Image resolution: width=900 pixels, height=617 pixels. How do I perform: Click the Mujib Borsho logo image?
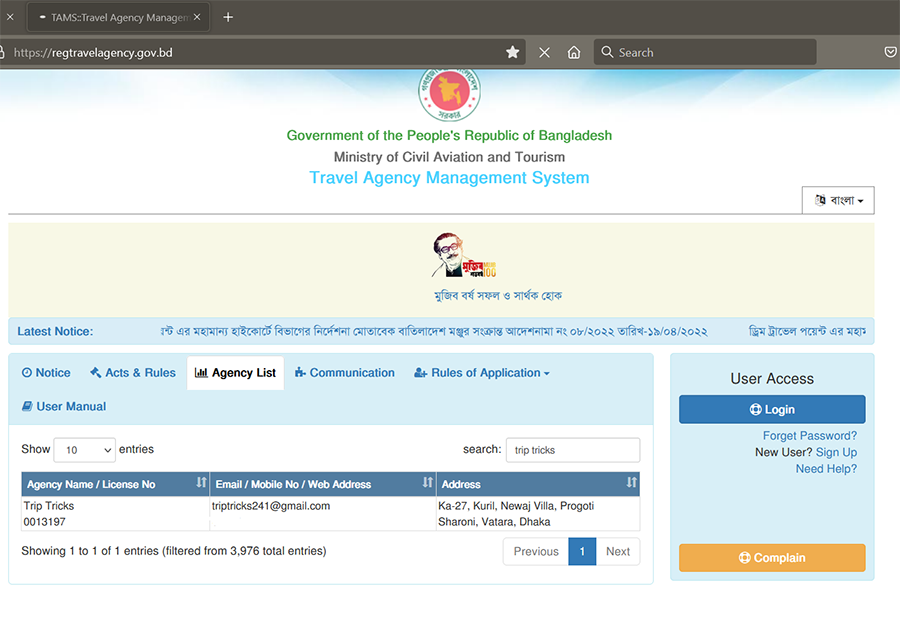463,256
